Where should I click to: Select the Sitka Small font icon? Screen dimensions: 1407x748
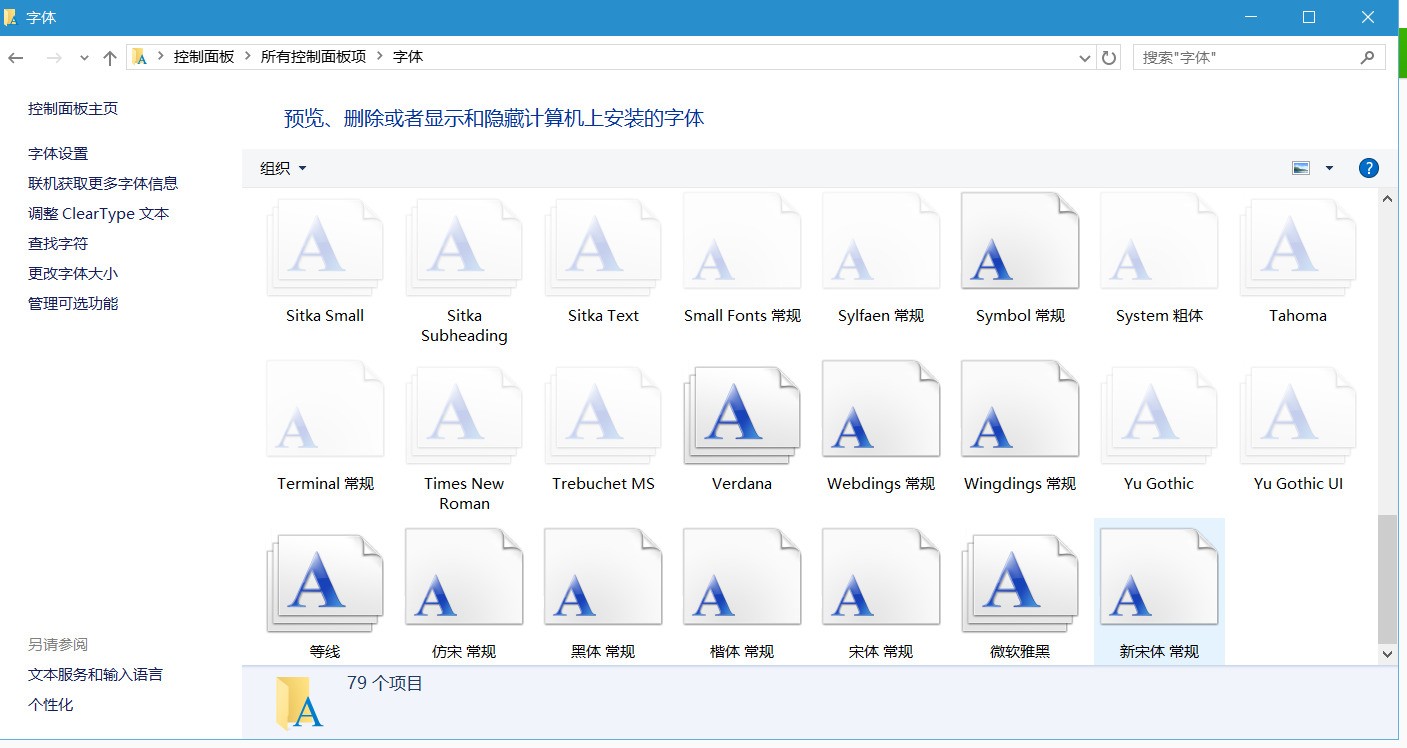[325, 247]
